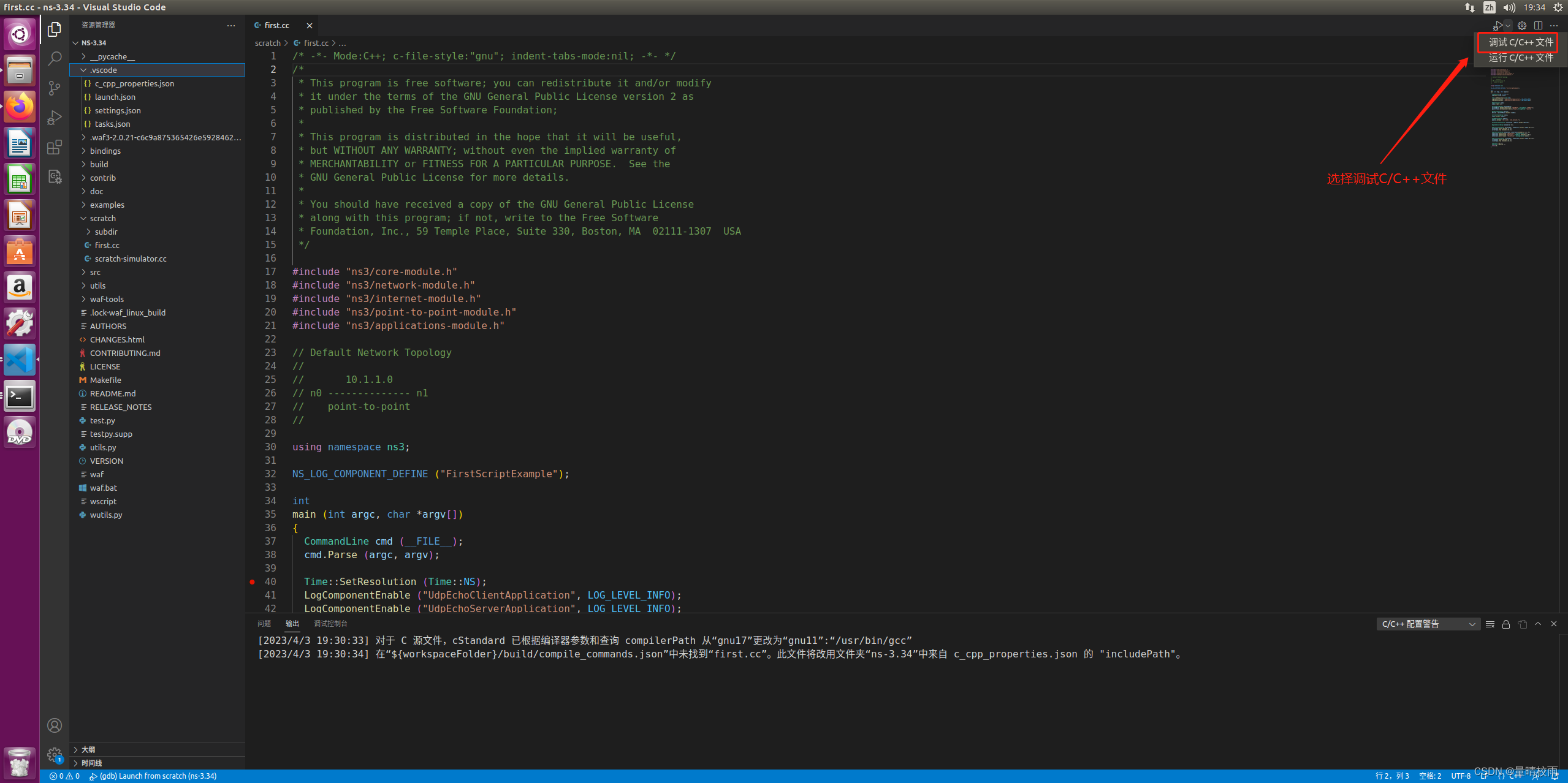Open the Extensions view
This screenshot has width=1568, height=783.
[55, 147]
